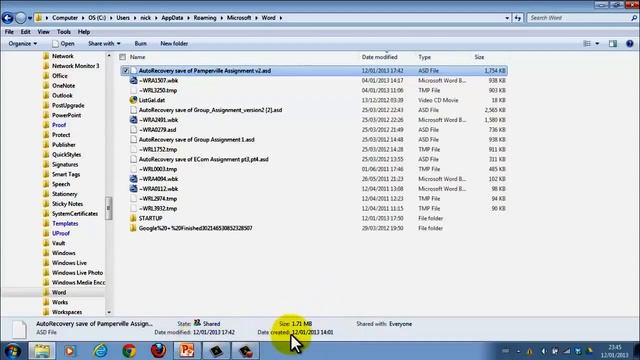
Task: Select ~WRA2491.wbk Word backup icon
Action: [133, 120]
